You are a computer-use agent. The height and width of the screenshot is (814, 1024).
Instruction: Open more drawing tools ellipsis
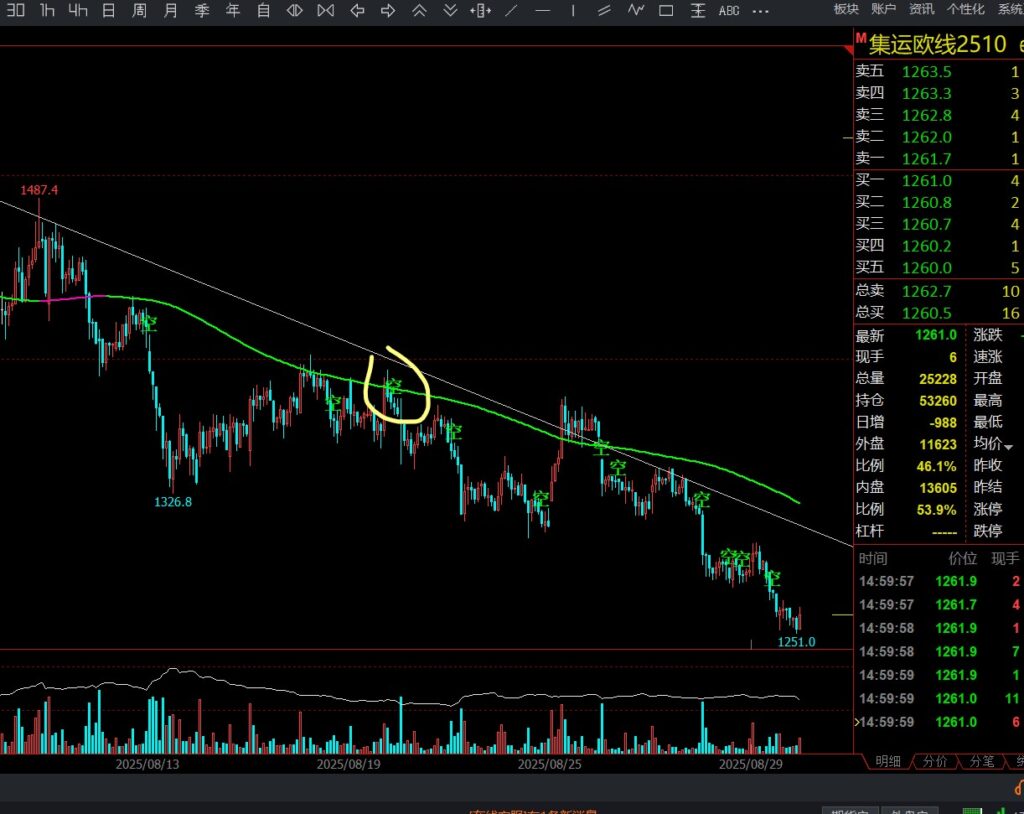coord(760,11)
